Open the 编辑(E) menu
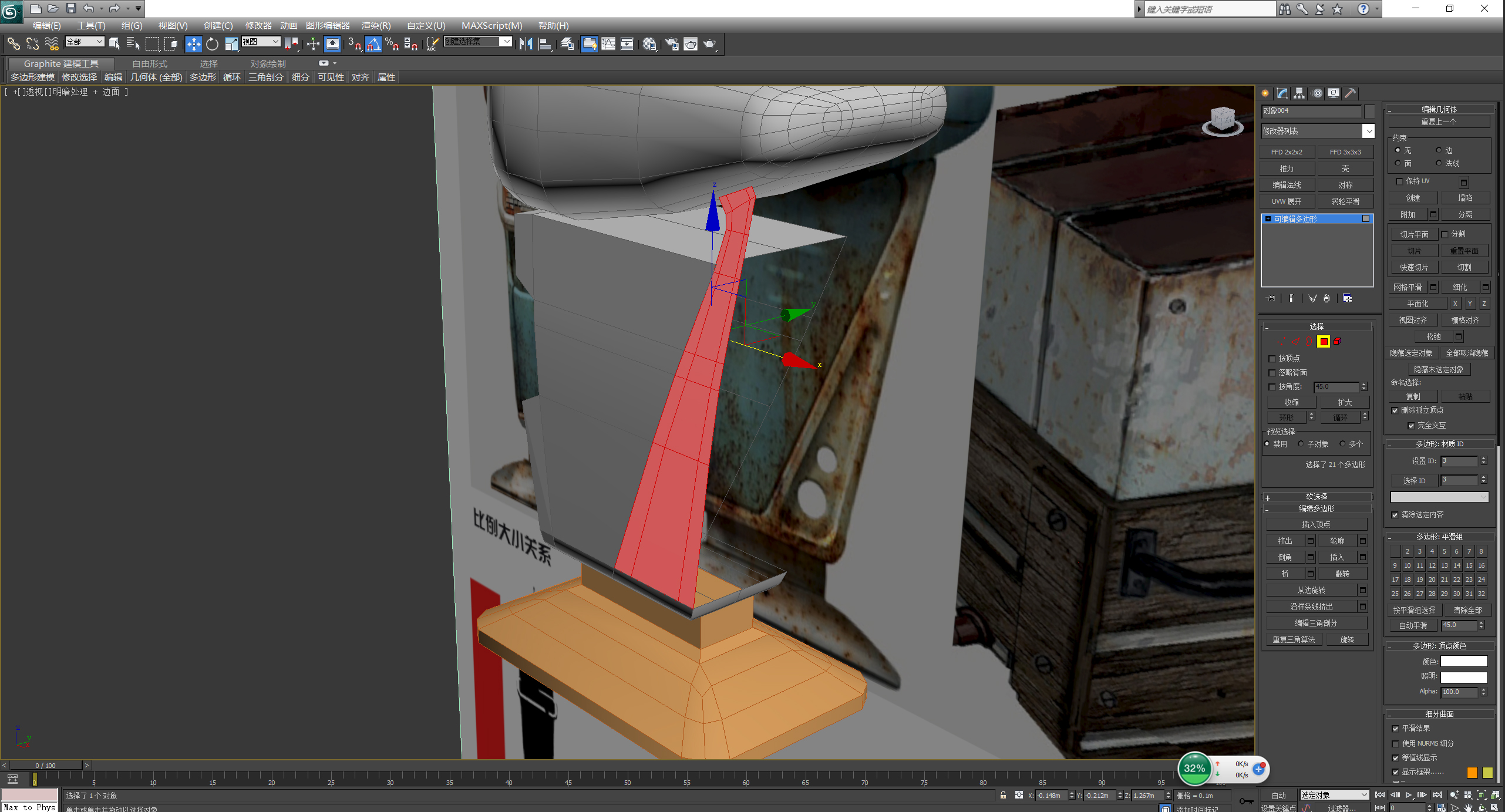This screenshot has width=1505, height=812. point(46,26)
